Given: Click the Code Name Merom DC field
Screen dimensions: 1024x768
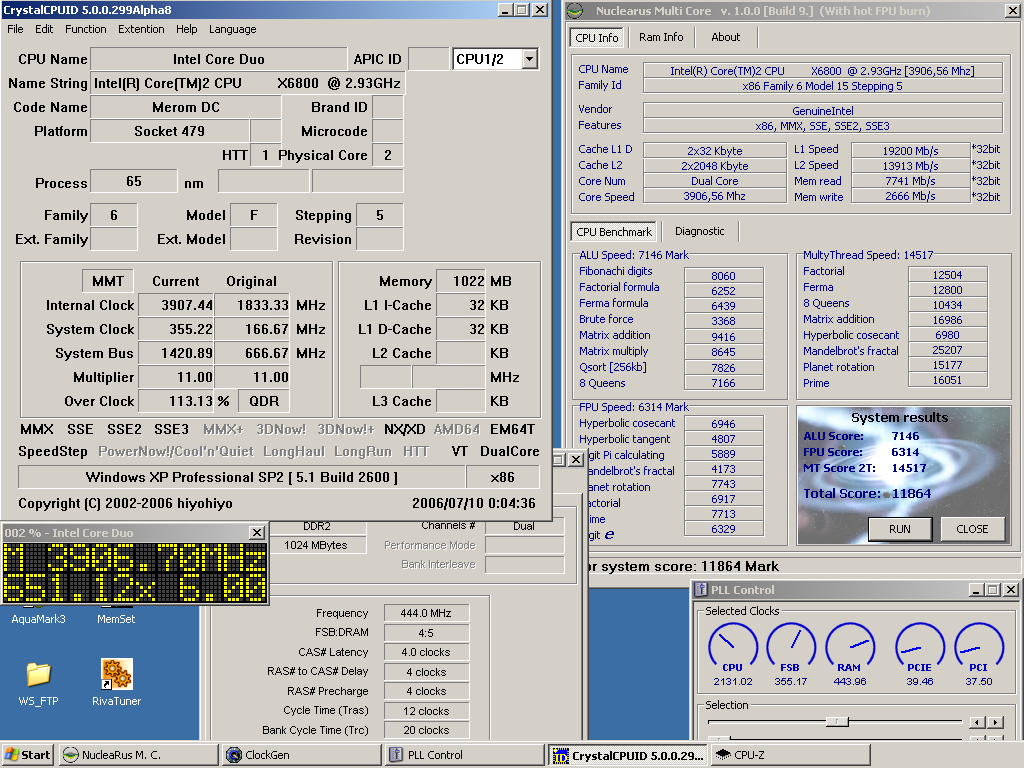Looking at the screenshot, I should (x=185, y=107).
